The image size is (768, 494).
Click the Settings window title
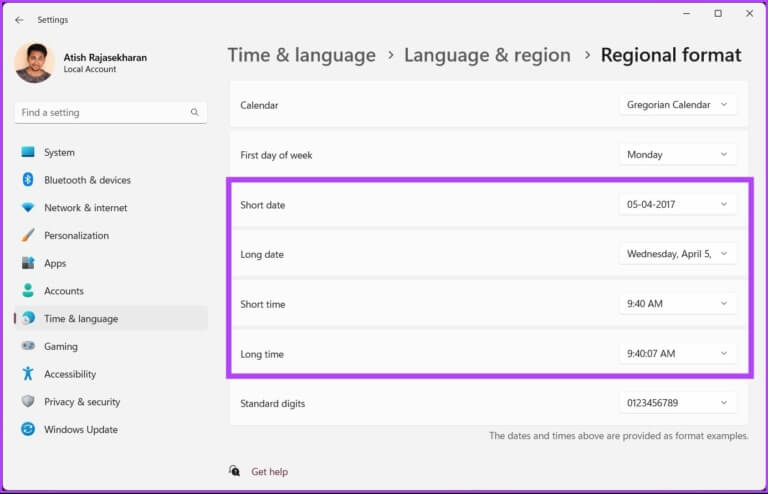tap(53, 20)
